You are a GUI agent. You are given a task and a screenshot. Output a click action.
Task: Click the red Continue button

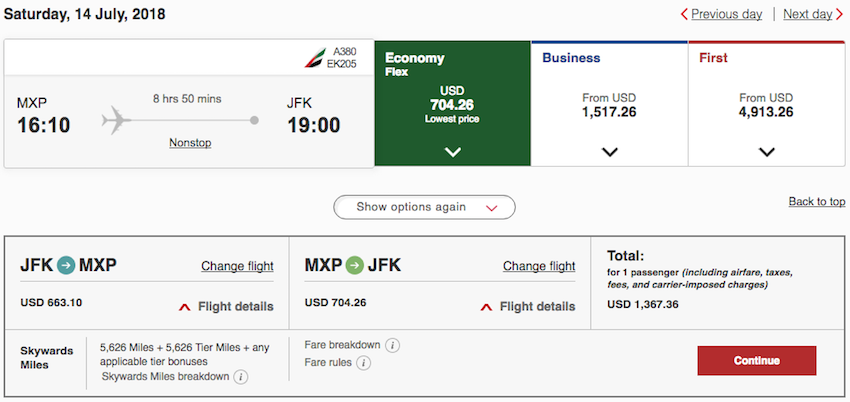757,360
